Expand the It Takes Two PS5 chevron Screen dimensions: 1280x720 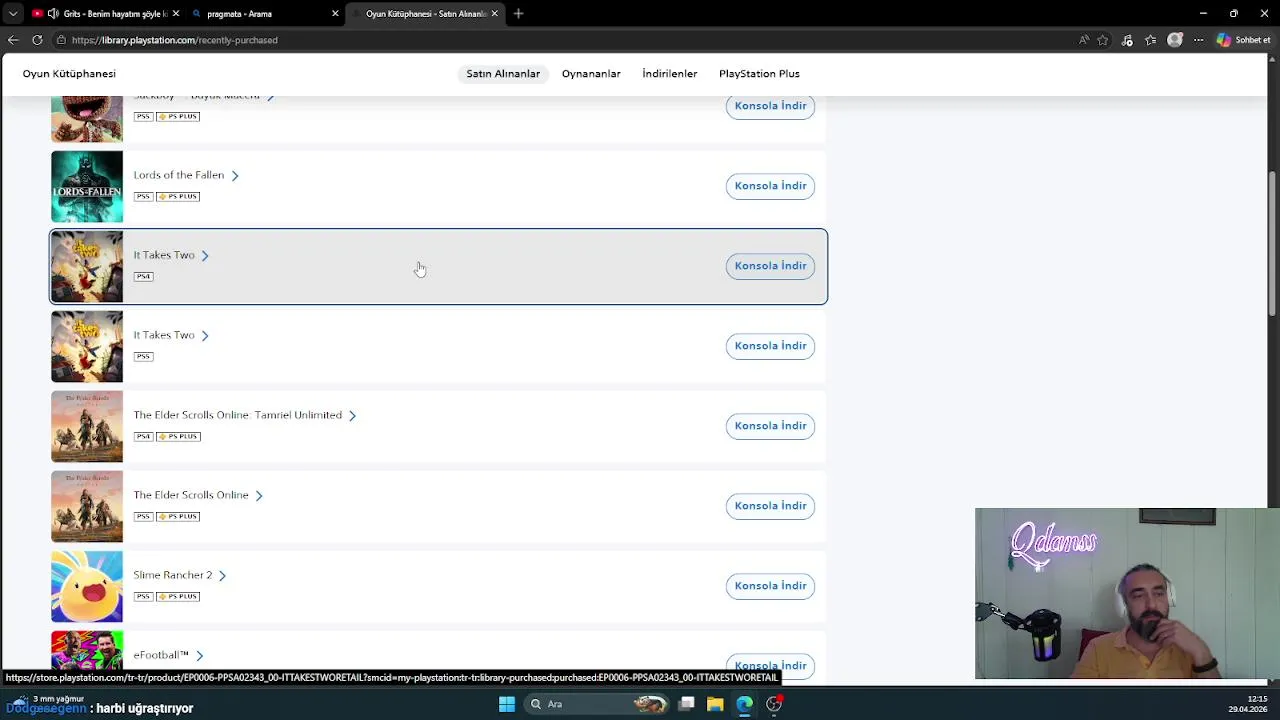coord(205,336)
